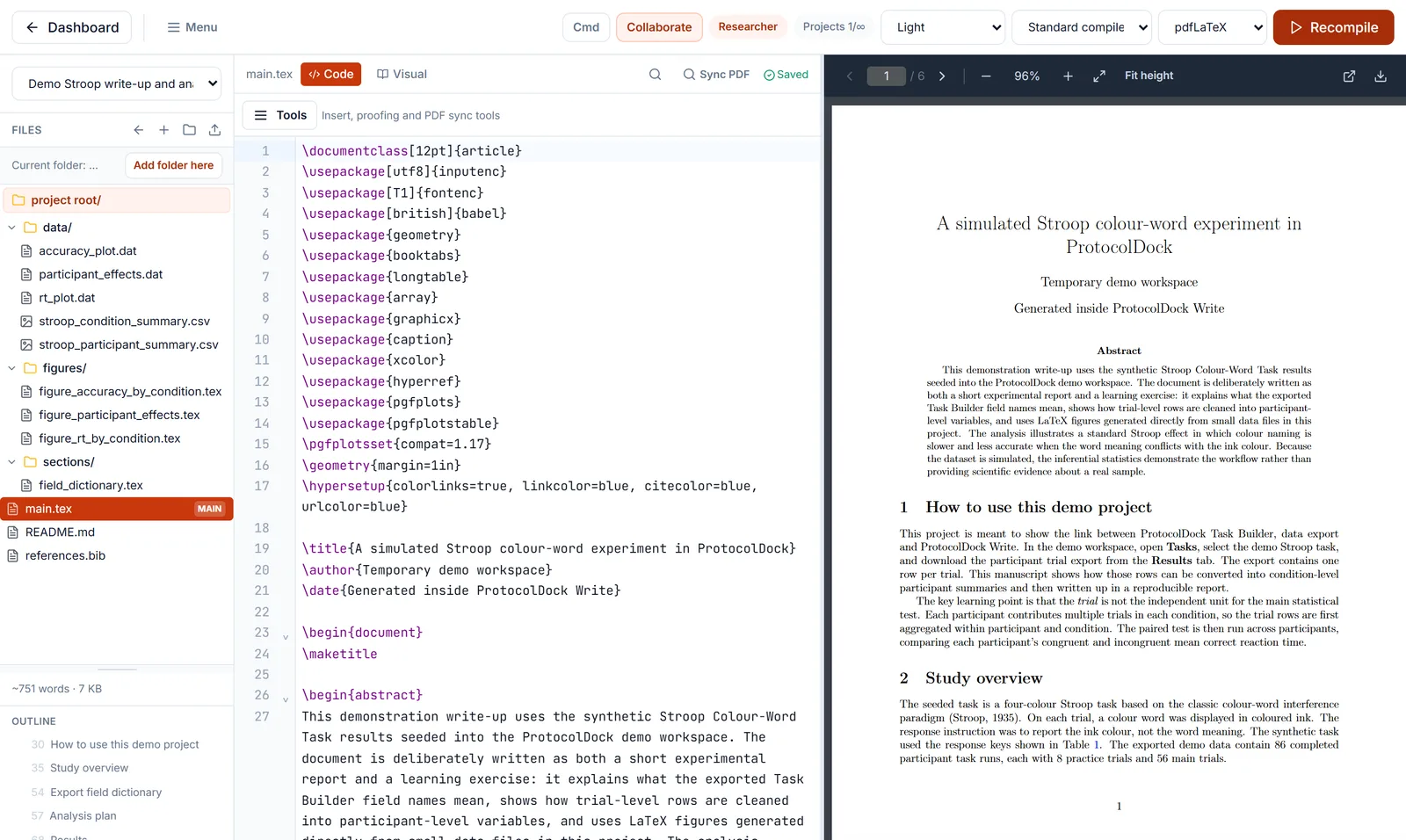Go to next PDF page
Viewport: 1406px width, 840px height.
[x=942, y=76]
